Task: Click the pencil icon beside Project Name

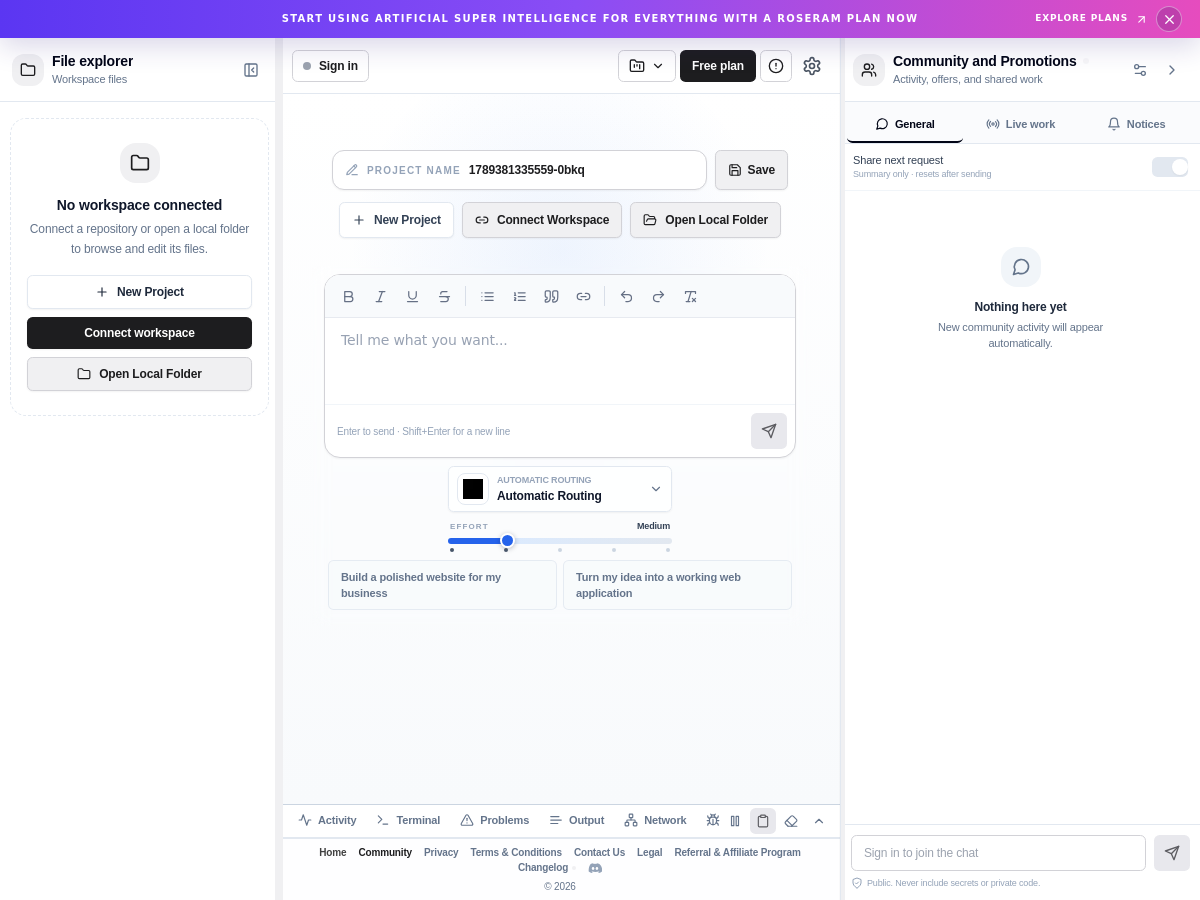Action: pos(352,170)
